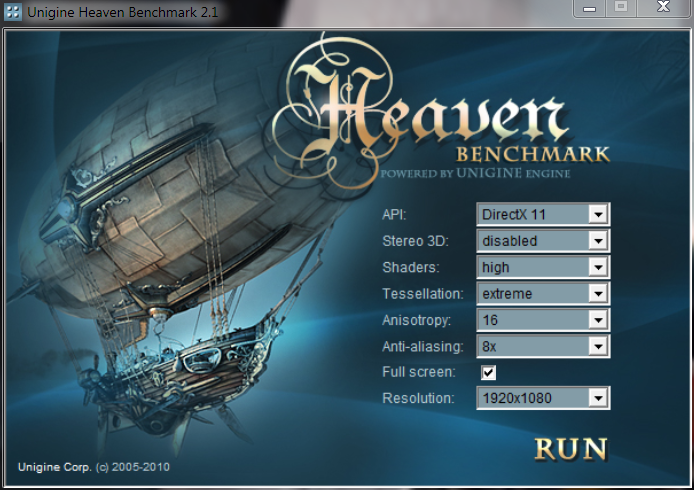Click the "Anti-aliasing:" label

click(423, 346)
